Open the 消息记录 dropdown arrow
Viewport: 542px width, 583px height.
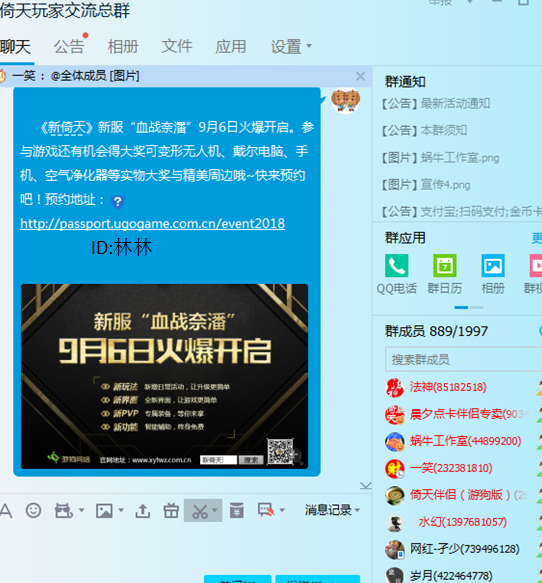[x=358, y=510]
